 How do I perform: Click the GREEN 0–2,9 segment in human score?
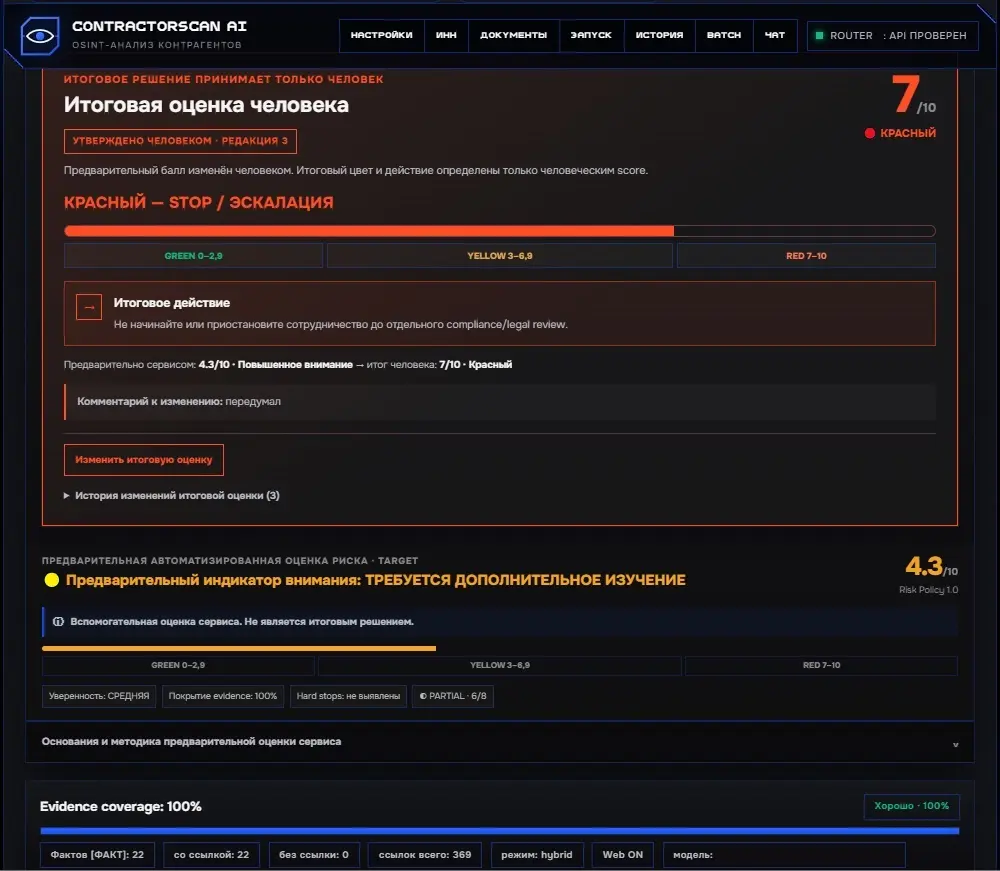pyautogui.click(x=193, y=256)
